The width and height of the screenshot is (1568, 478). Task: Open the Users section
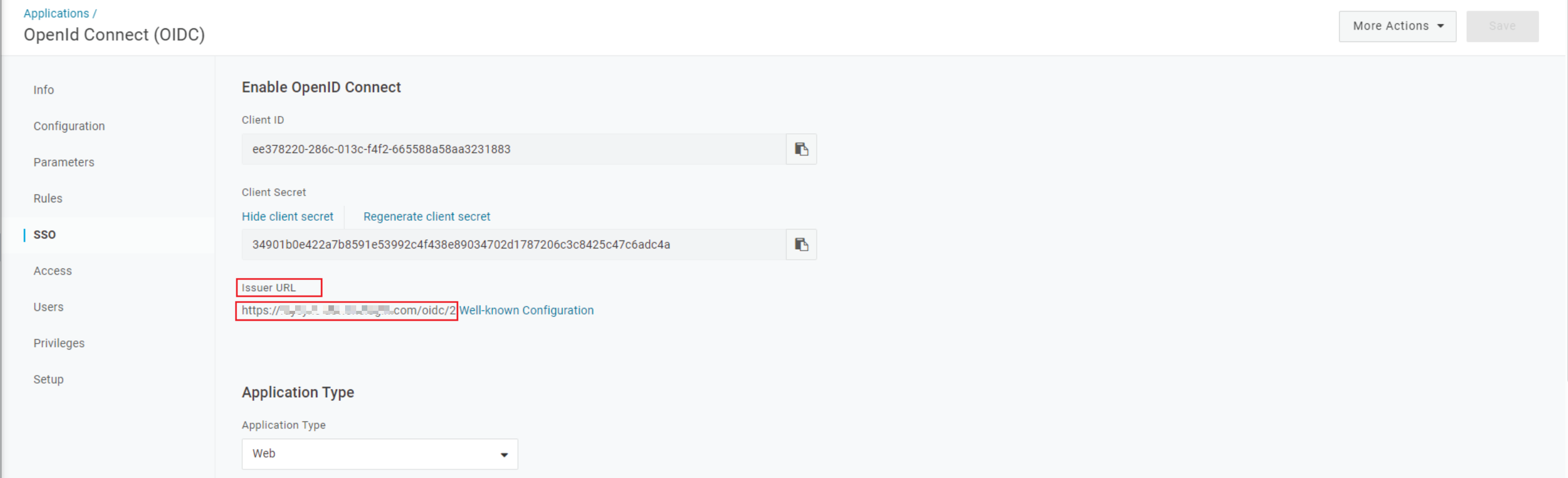tap(48, 307)
